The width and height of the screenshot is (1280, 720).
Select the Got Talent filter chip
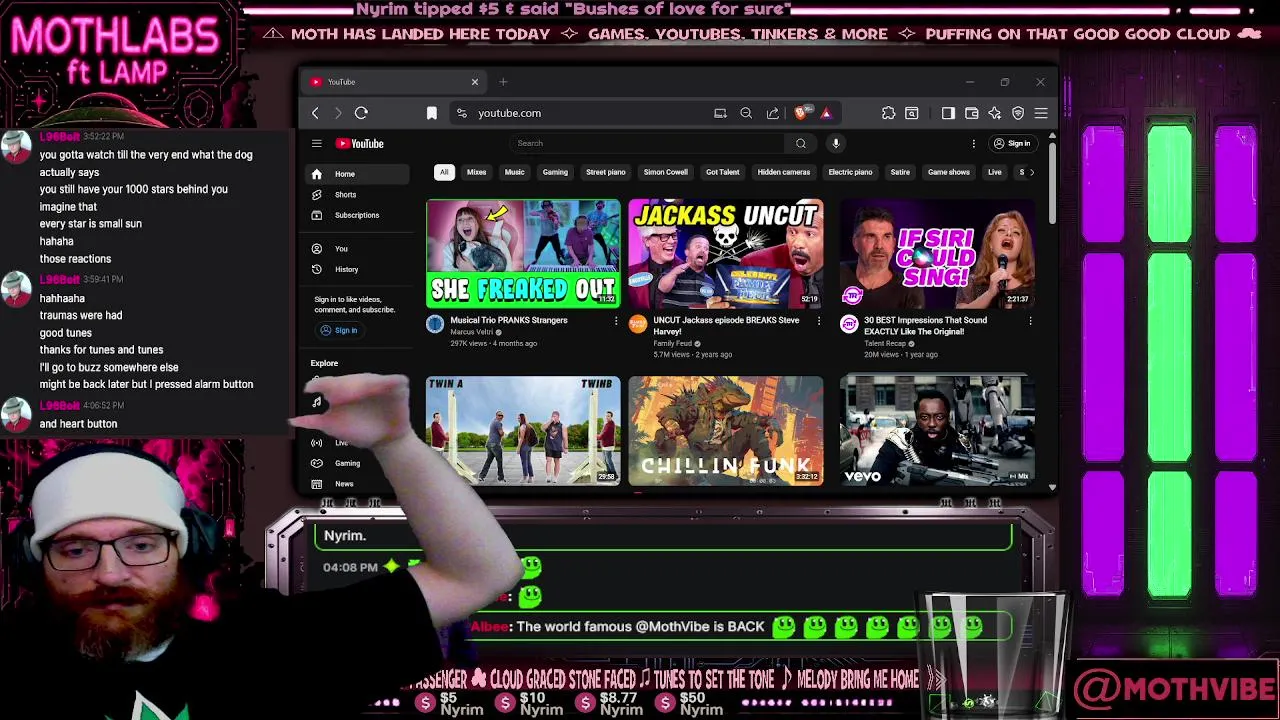[722, 172]
